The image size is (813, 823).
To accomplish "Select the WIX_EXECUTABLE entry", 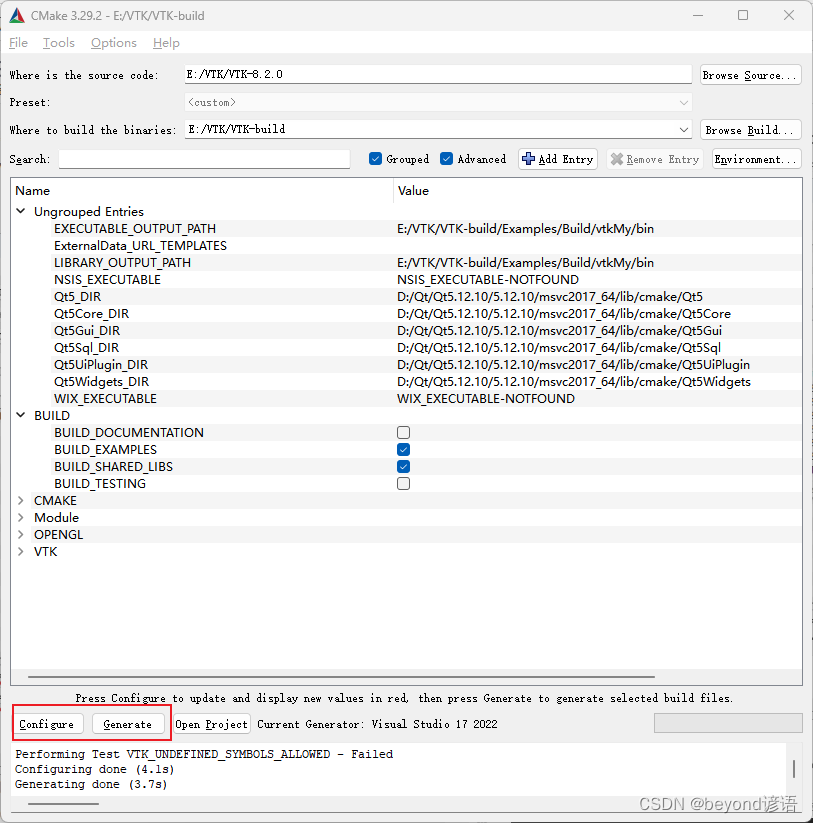I will pyautogui.click(x=105, y=398).
